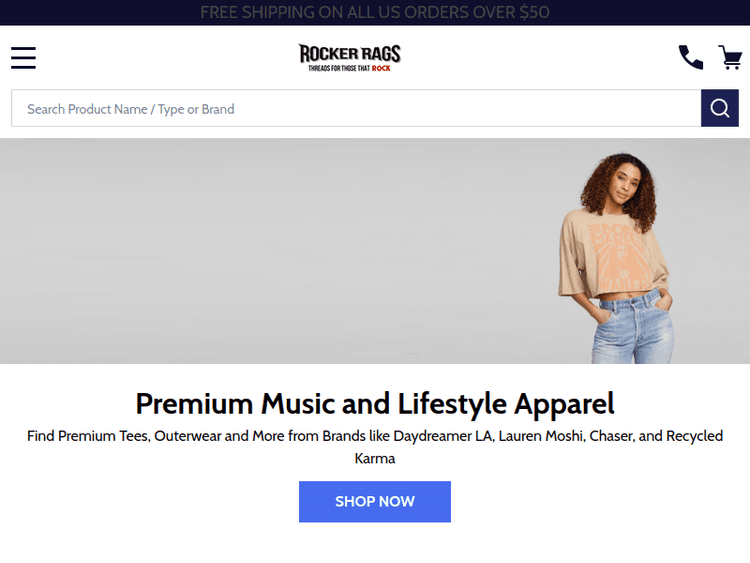Click the 'Chaser' brand text
This screenshot has width=750, height=563.
pos(611,436)
